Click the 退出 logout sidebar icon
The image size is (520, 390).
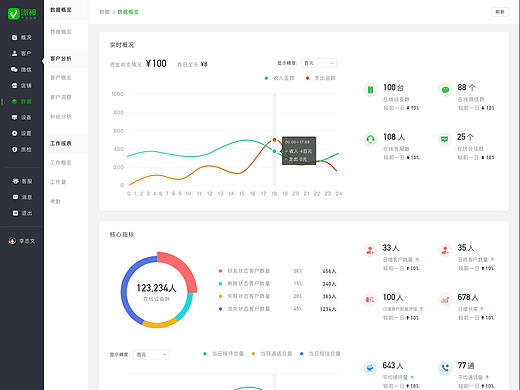point(15,213)
